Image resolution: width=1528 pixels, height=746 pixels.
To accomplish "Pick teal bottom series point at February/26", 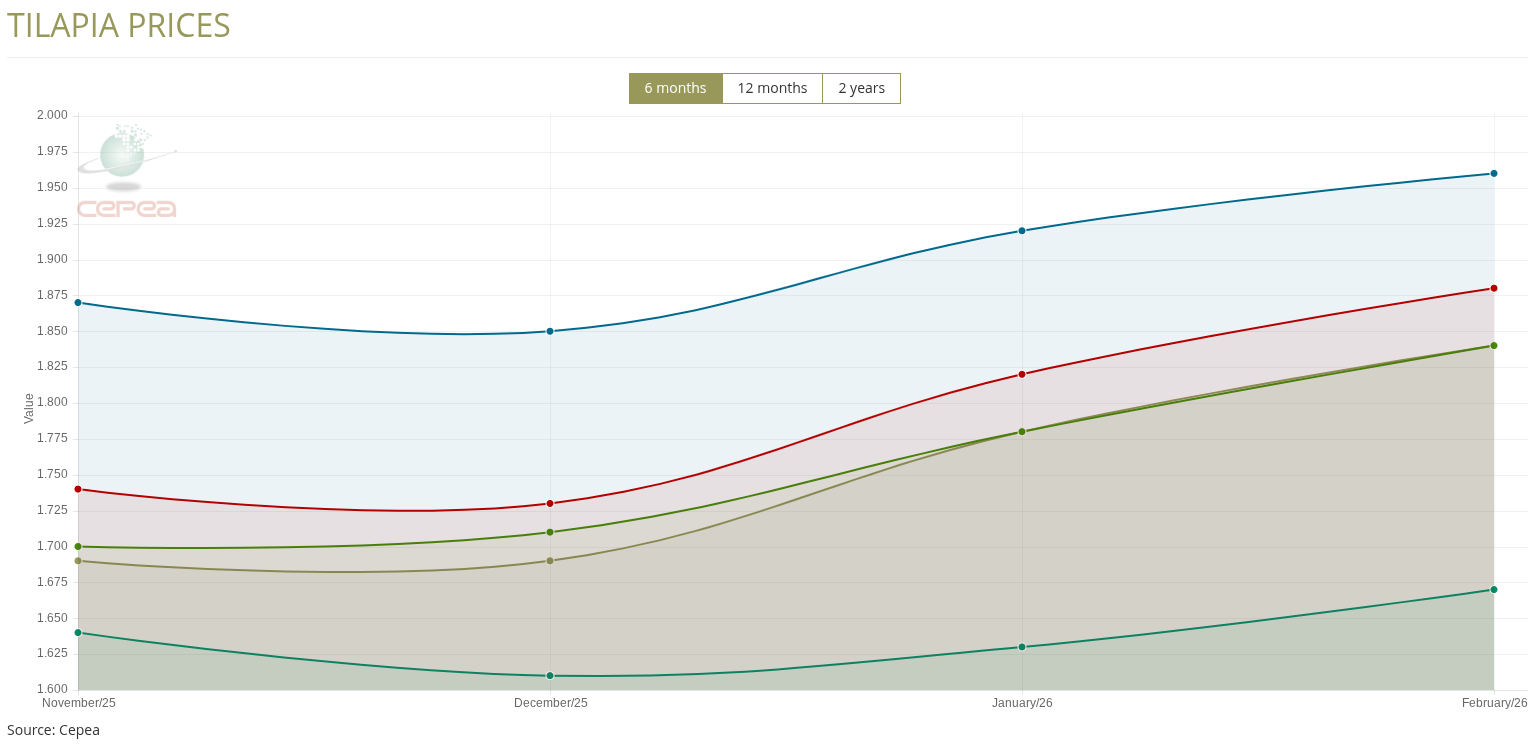I will tap(1494, 589).
